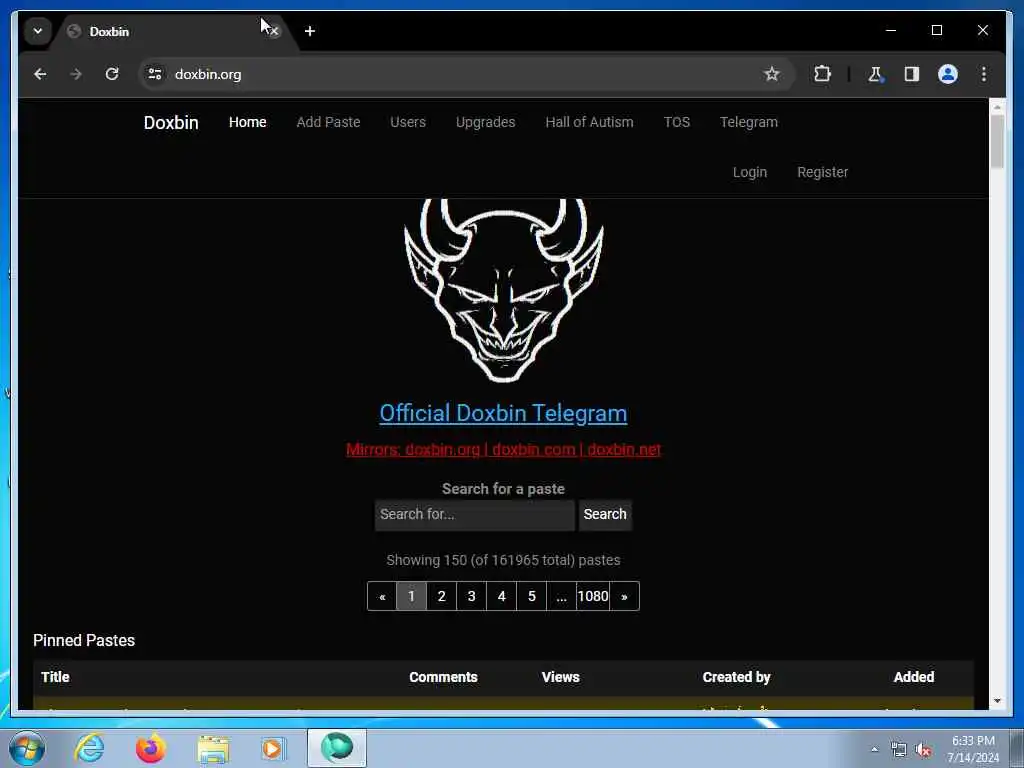Toggle the browser side panel icon
The image size is (1024, 768).
912,74
